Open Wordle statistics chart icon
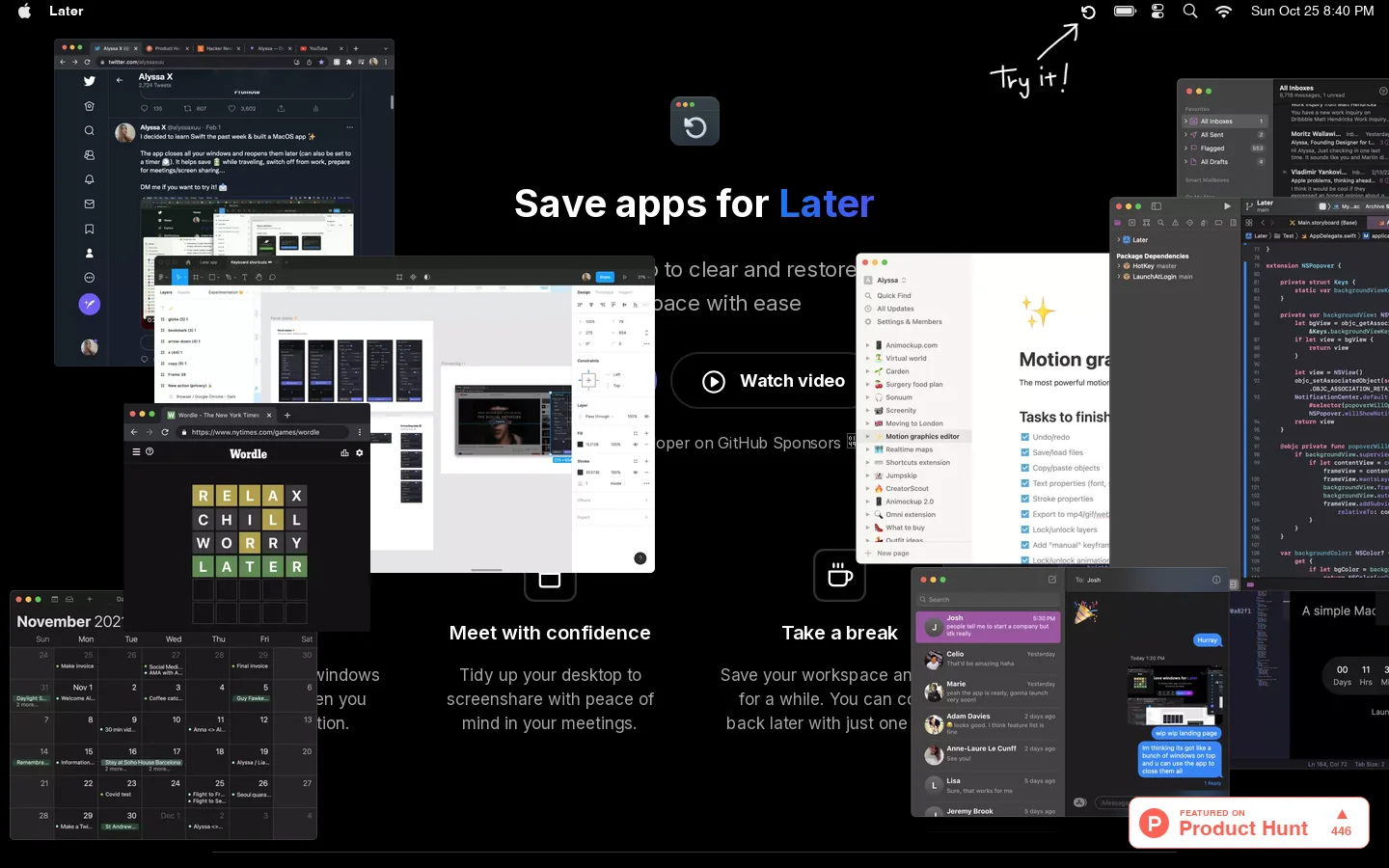1389x868 pixels. (344, 452)
